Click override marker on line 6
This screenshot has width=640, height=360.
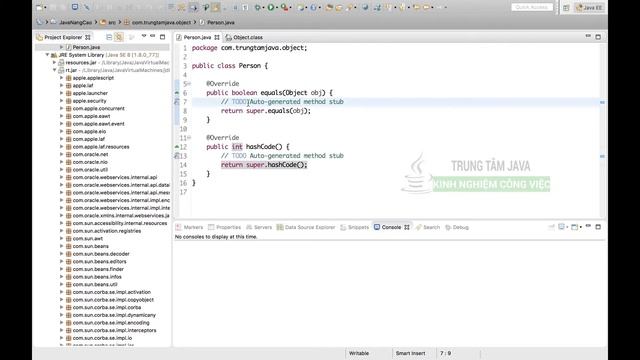(x=177, y=93)
